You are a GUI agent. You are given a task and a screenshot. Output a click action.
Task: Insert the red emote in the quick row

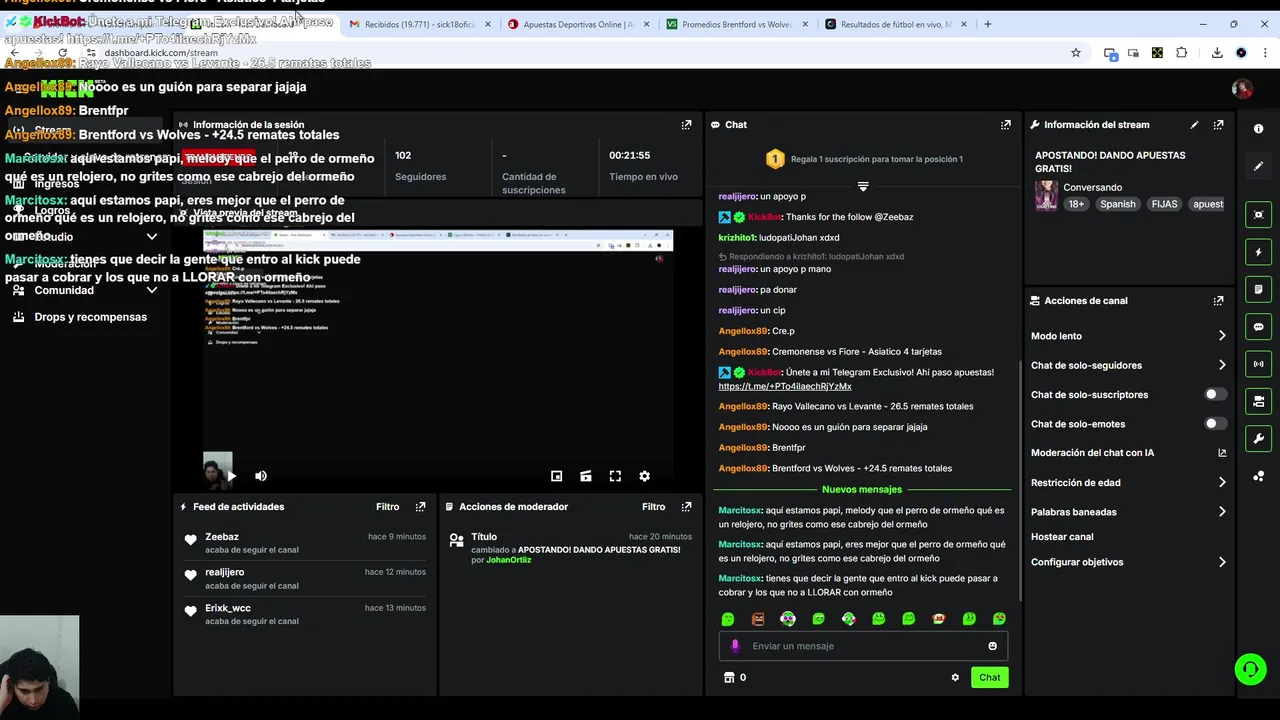938,619
